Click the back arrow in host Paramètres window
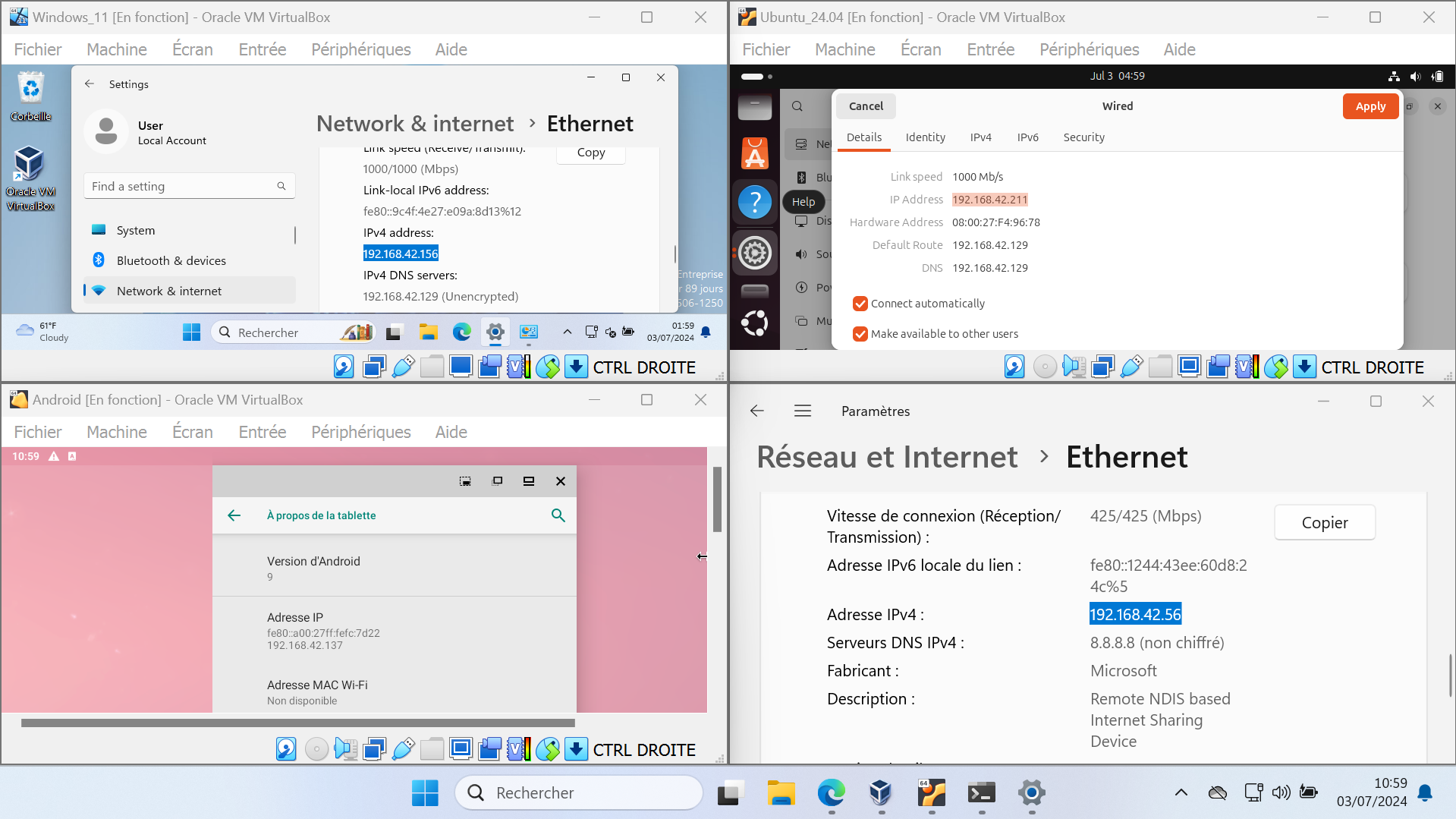 (x=756, y=411)
